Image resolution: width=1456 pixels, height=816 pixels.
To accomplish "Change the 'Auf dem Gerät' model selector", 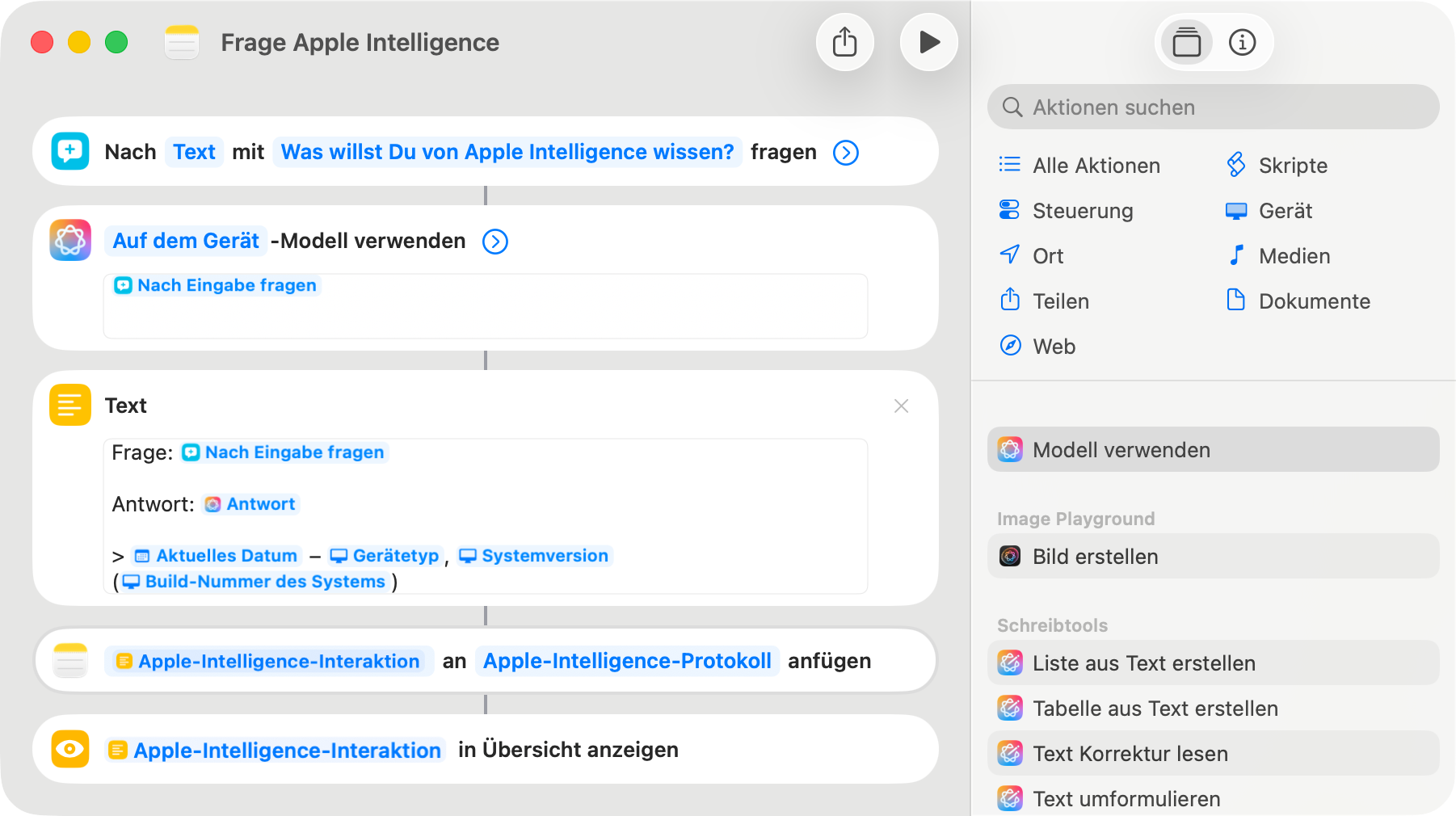I will click(186, 241).
